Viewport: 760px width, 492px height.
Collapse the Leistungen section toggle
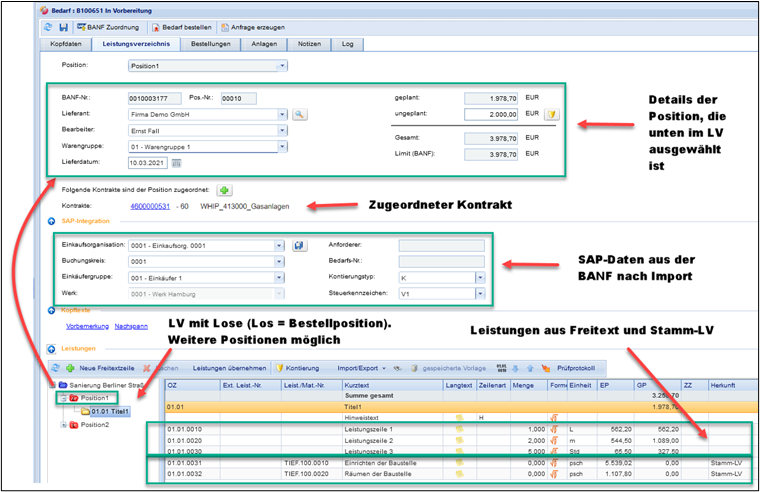tap(50, 348)
